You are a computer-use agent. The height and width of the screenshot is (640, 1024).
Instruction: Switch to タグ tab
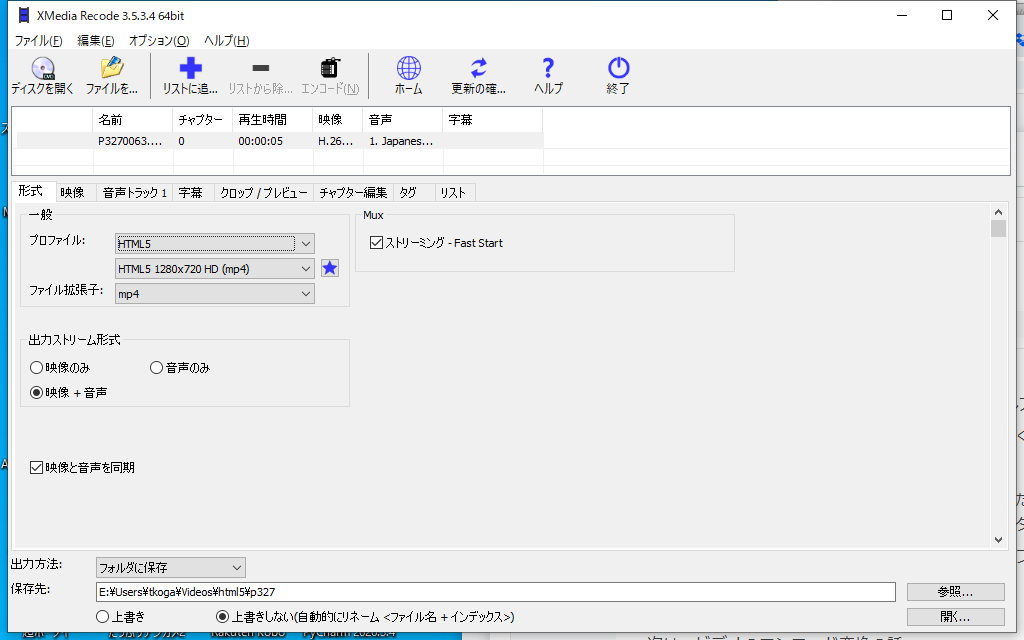coord(408,193)
